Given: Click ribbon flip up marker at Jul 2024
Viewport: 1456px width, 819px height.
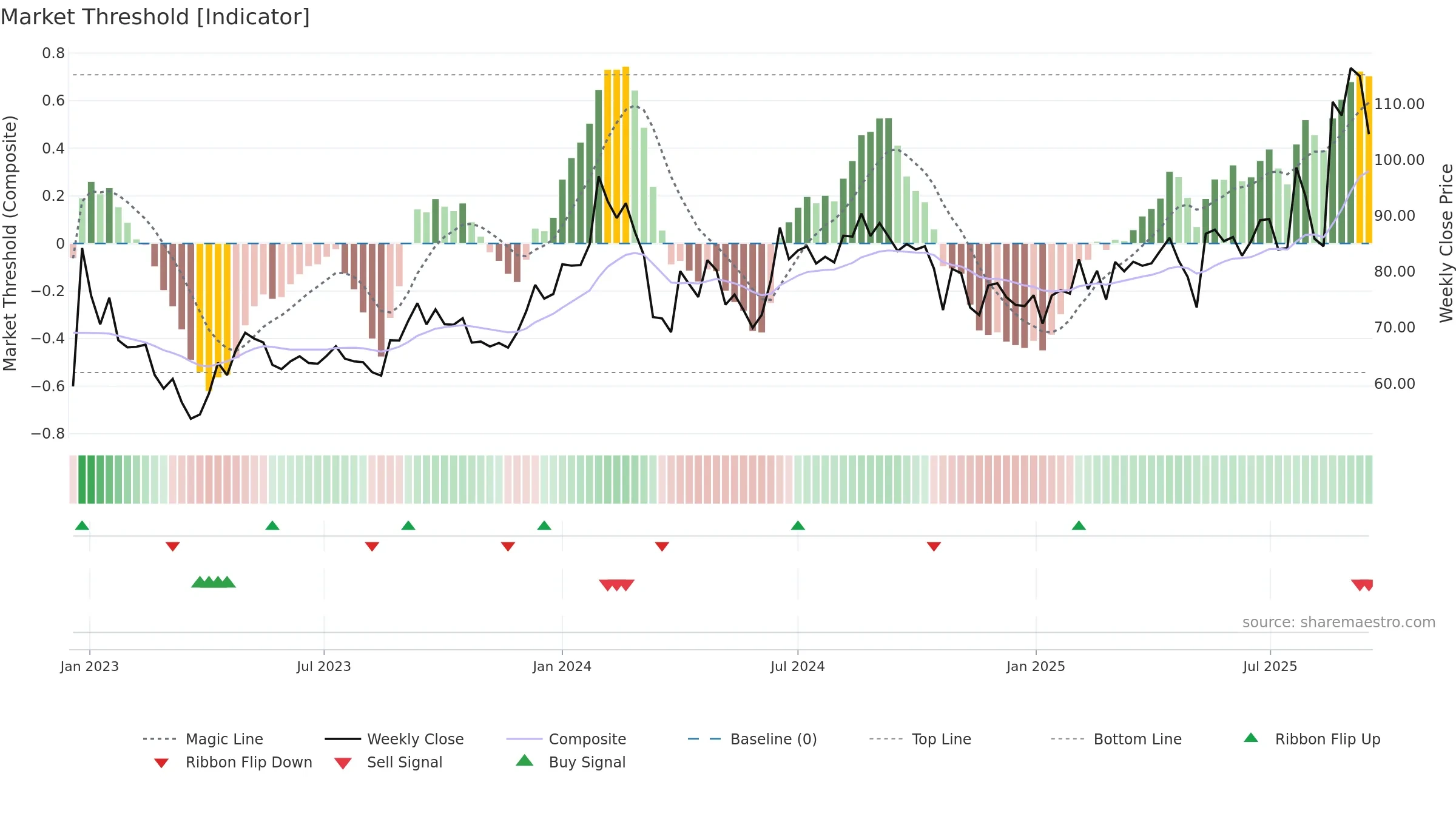Looking at the screenshot, I should click(798, 525).
